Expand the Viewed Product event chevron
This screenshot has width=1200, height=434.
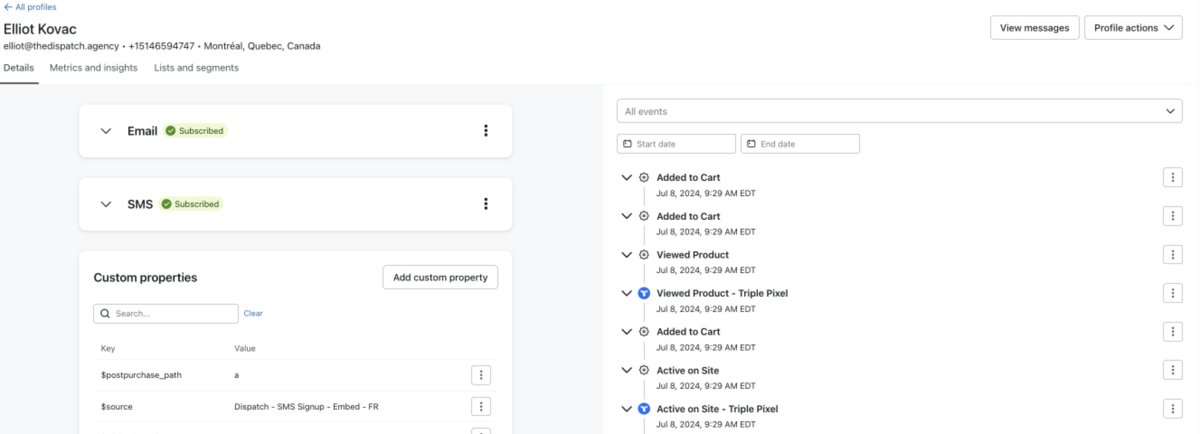click(x=627, y=255)
